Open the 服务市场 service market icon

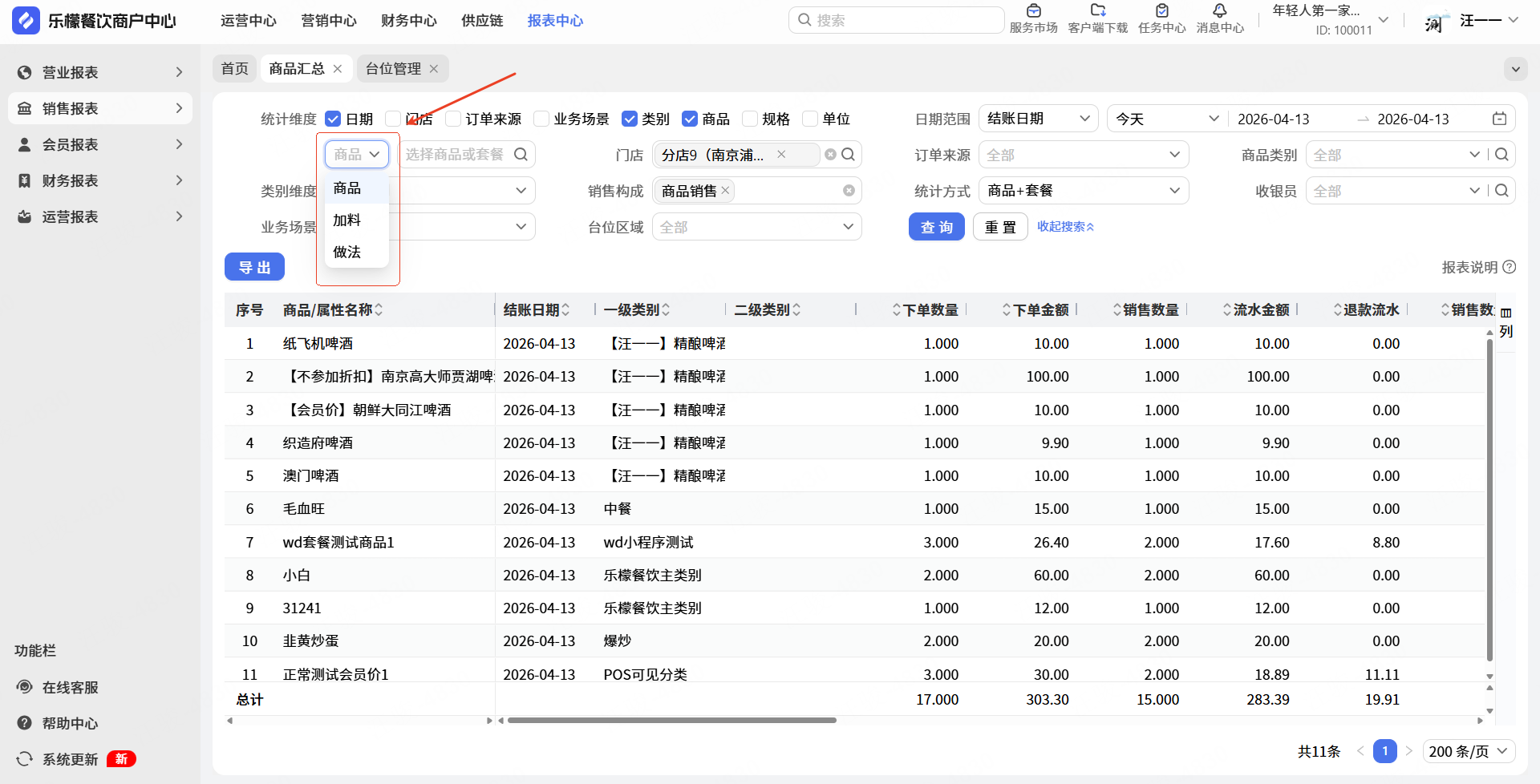[x=1033, y=11]
